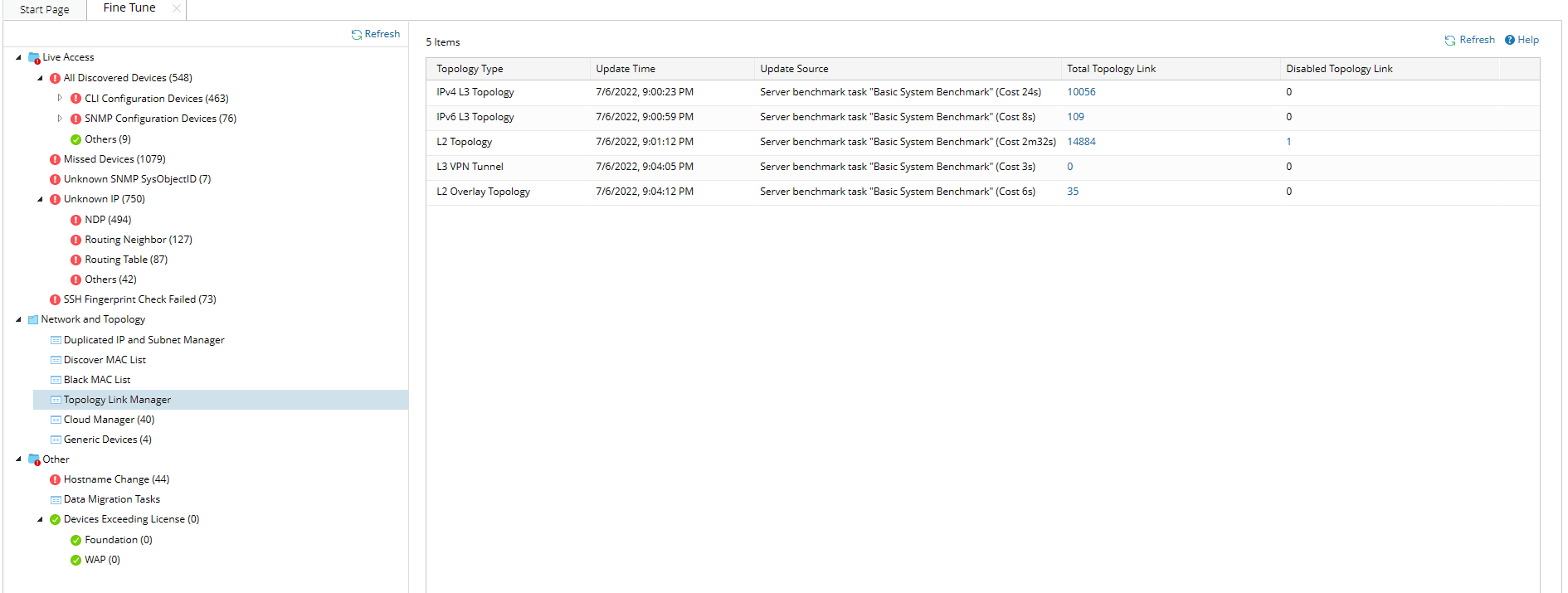Screen dimensions: 1568x593
Task: Open the 1 disabled L2 topology link
Action: tap(1288, 142)
